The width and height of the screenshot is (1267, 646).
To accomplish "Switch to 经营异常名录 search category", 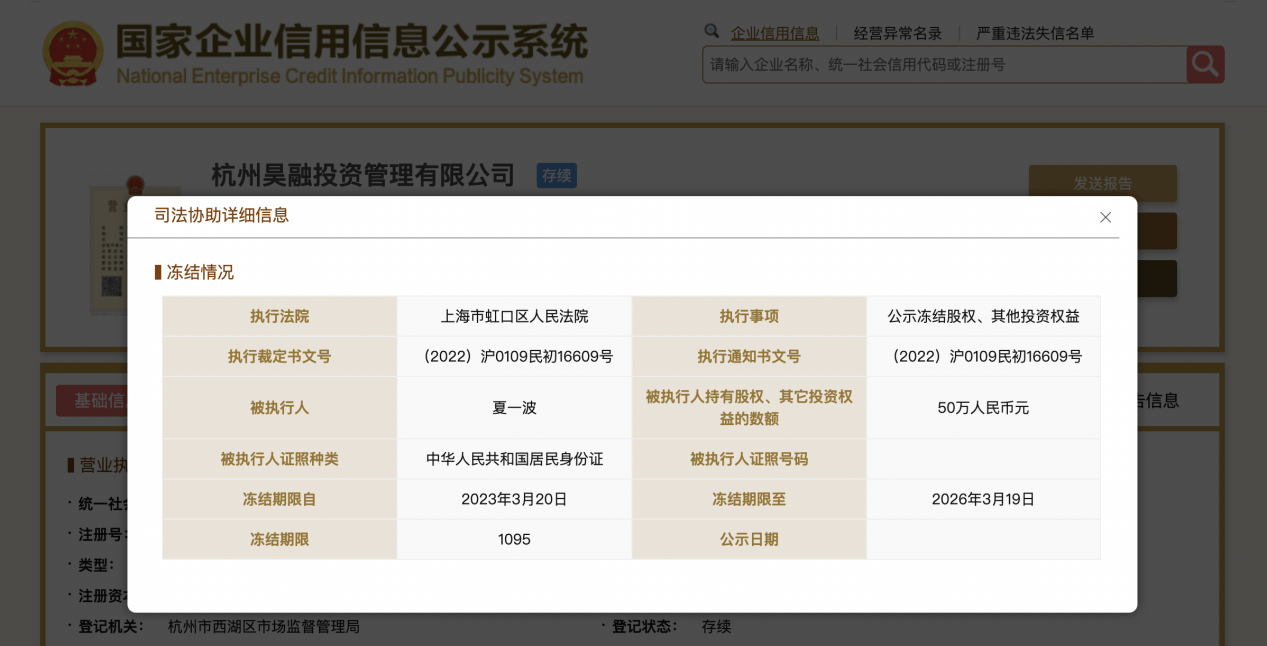I will 897,33.
